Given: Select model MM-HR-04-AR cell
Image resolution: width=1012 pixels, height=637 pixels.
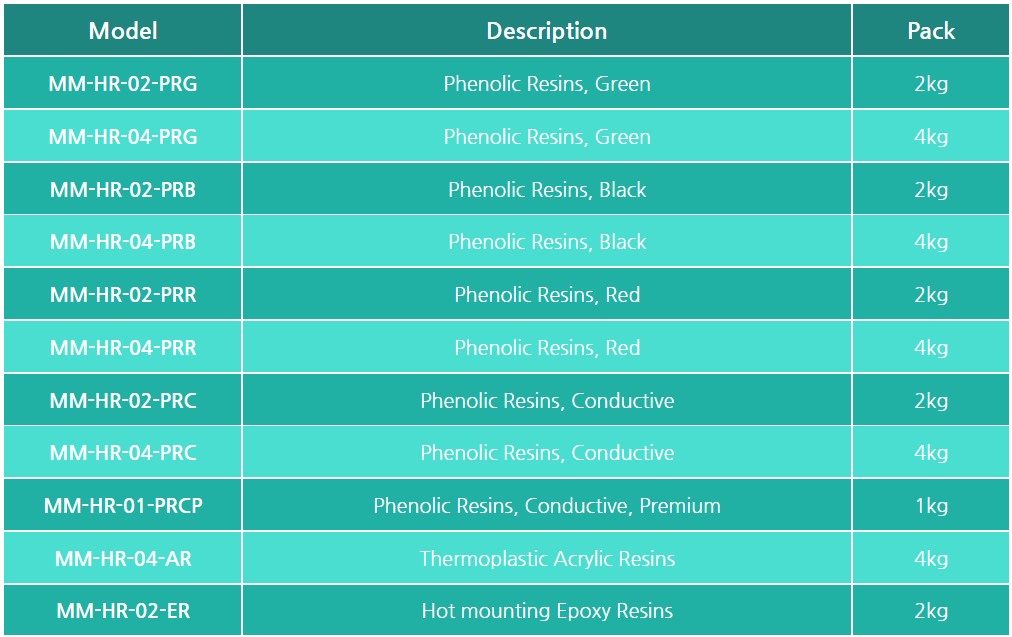Looking at the screenshot, I should (123, 558).
